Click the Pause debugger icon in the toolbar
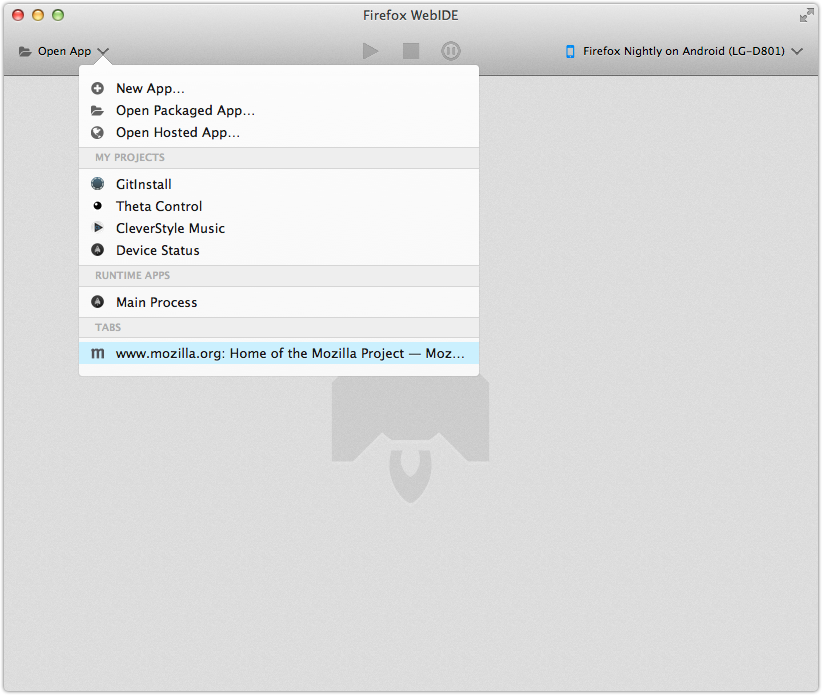 [450, 51]
